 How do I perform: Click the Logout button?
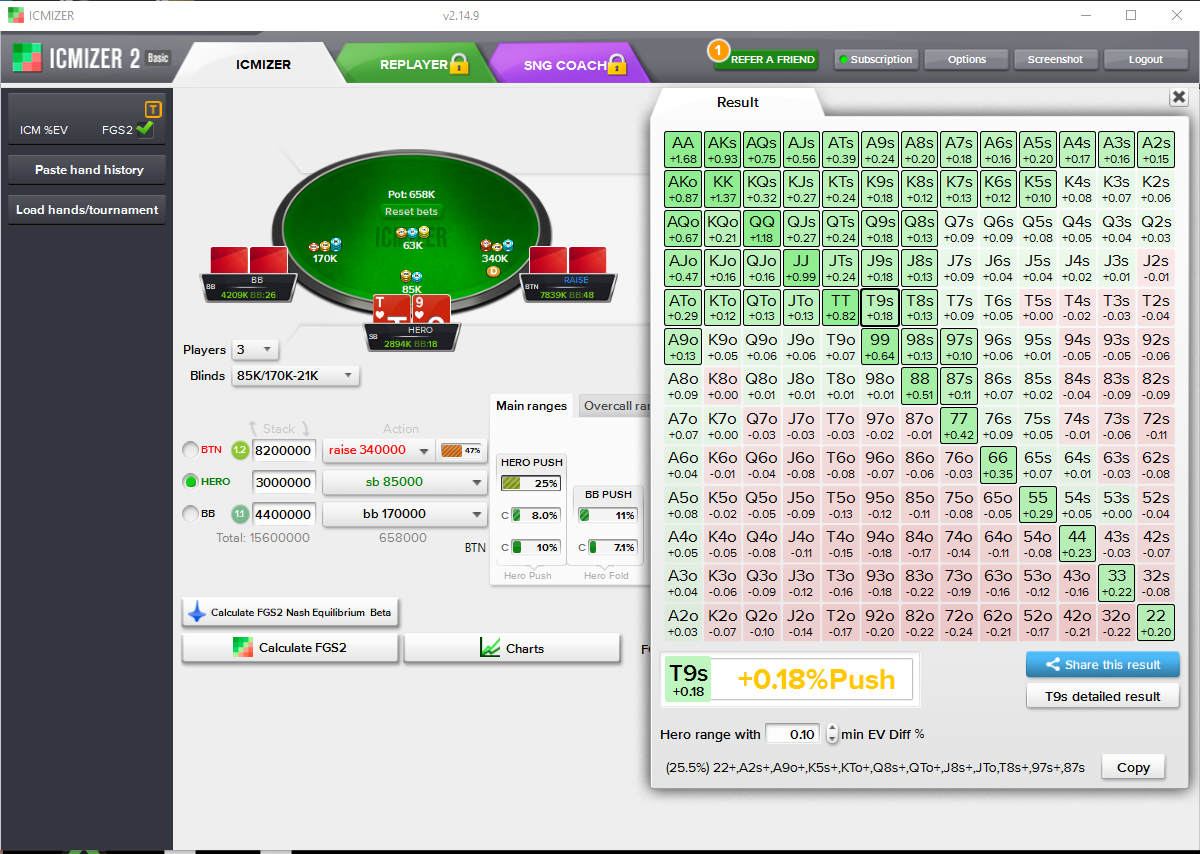pos(1145,60)
